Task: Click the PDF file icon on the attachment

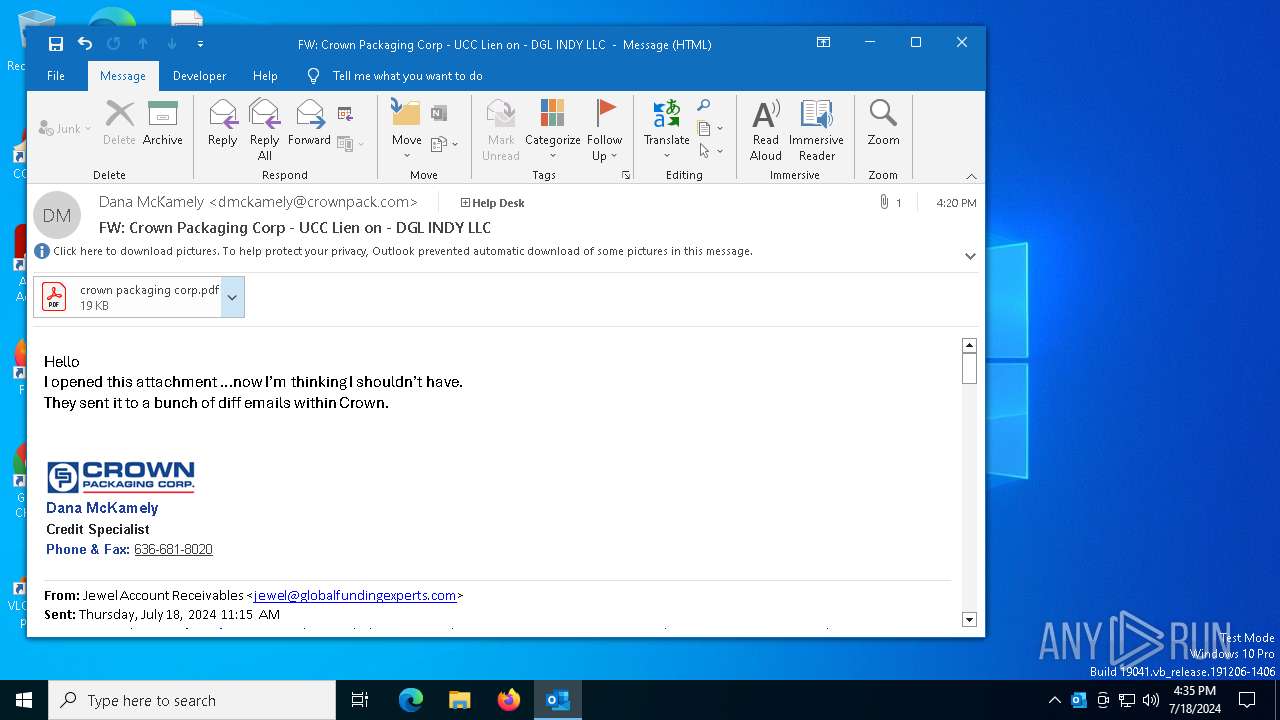Action: click(x=54, y=297)
